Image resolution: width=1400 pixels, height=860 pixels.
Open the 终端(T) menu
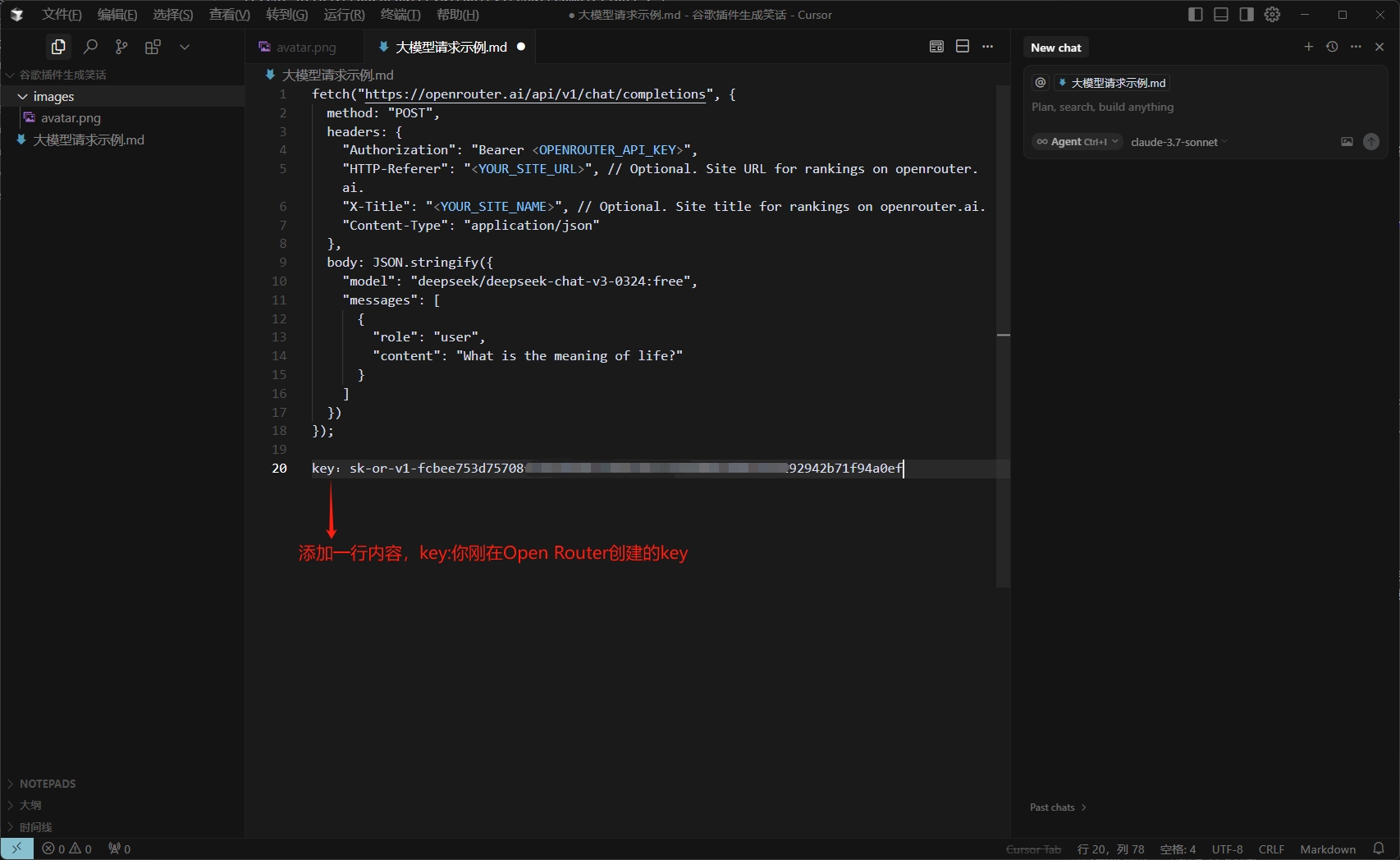click(400, 15)
